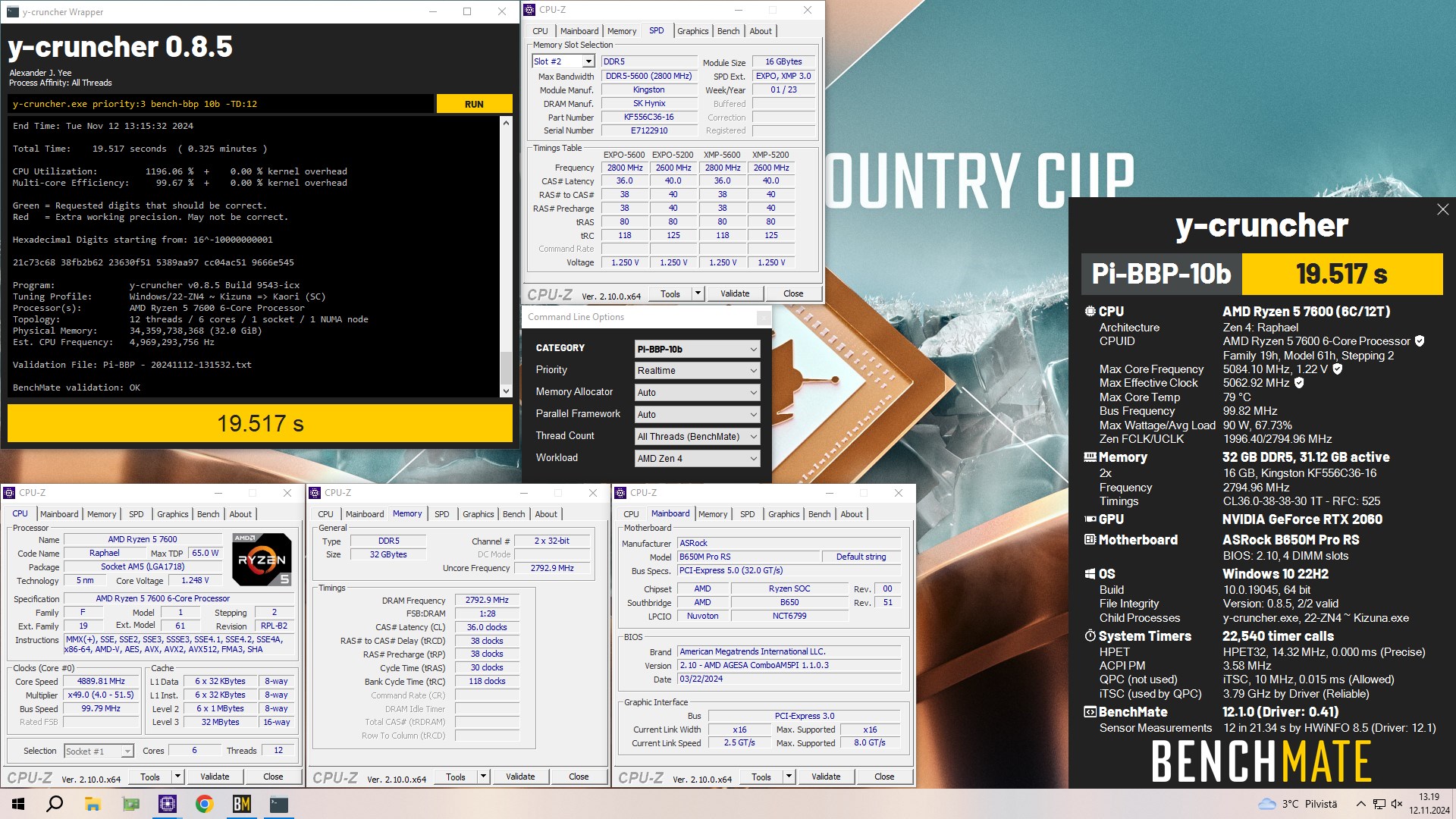
Task: Open the CPU-Z taskbar icon
Action: coord(168,804)
